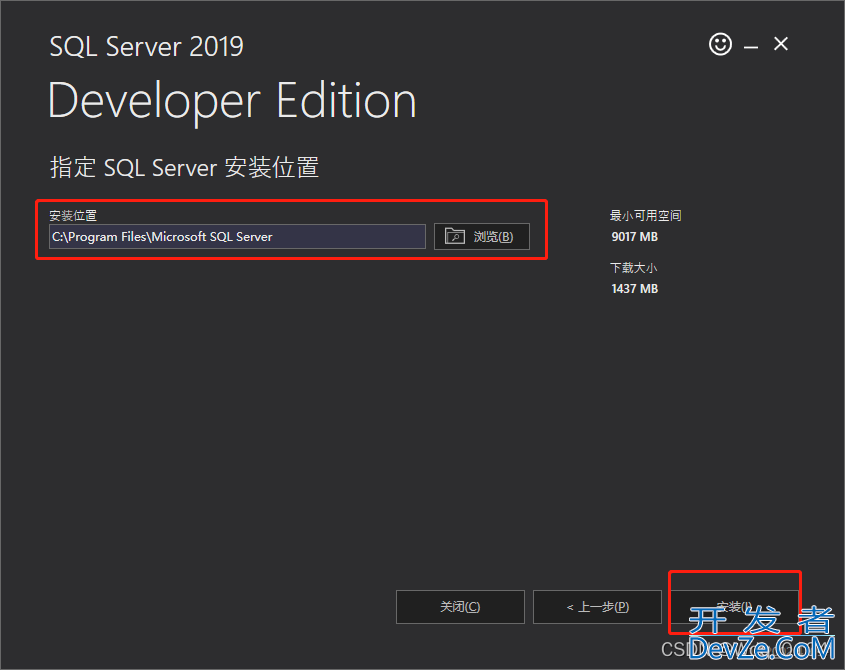The image size is (845, 670).
Task: Select the 9017 MB minimum space value
Action: [x=634, y=237]
